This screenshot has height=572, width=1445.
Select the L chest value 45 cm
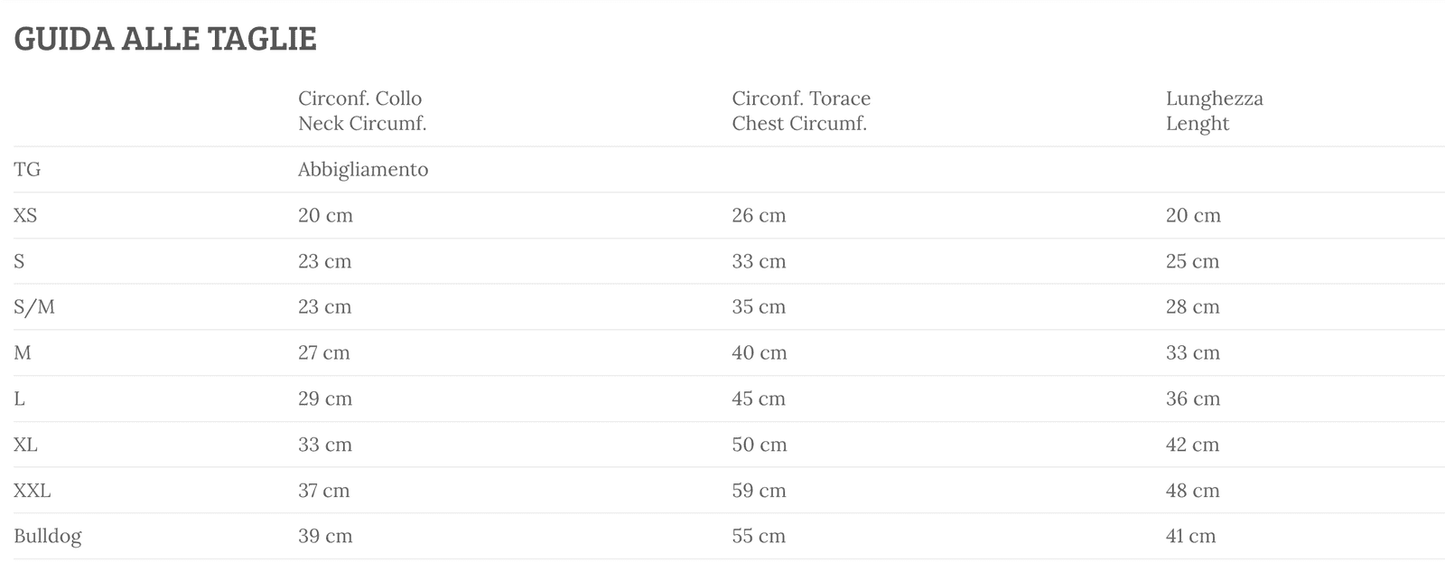click(759, 399)
